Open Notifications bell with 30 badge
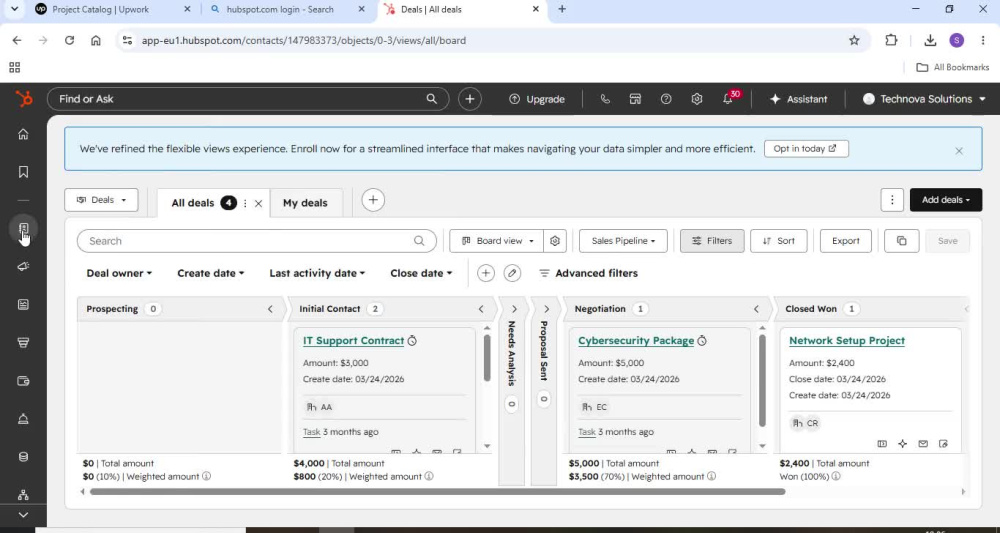This screenshot has height=533, width=1000. [728, 99]
